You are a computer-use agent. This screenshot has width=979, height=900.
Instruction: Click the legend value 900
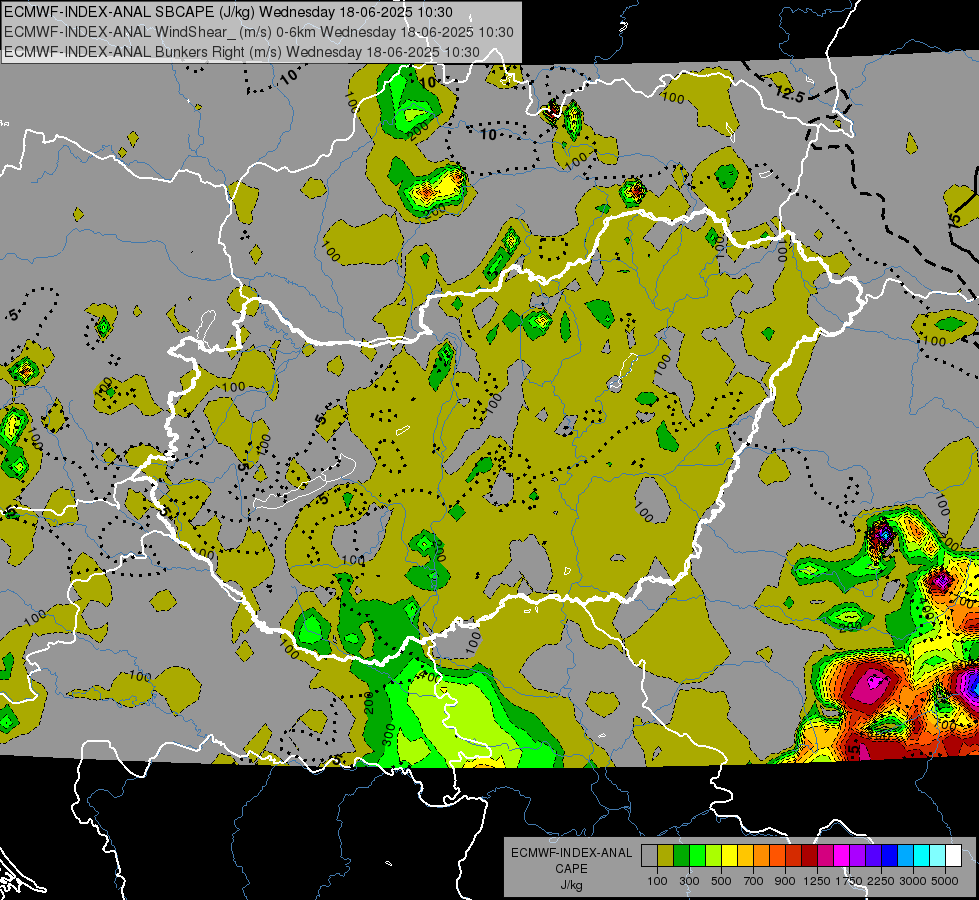785,881
